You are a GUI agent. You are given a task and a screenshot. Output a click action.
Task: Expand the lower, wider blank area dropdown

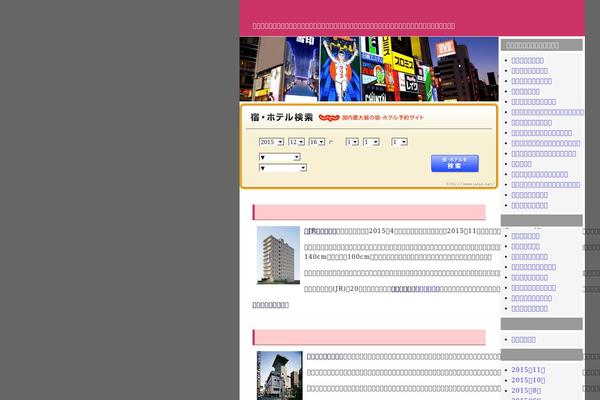pyautogui.click(x=283, y=168)
